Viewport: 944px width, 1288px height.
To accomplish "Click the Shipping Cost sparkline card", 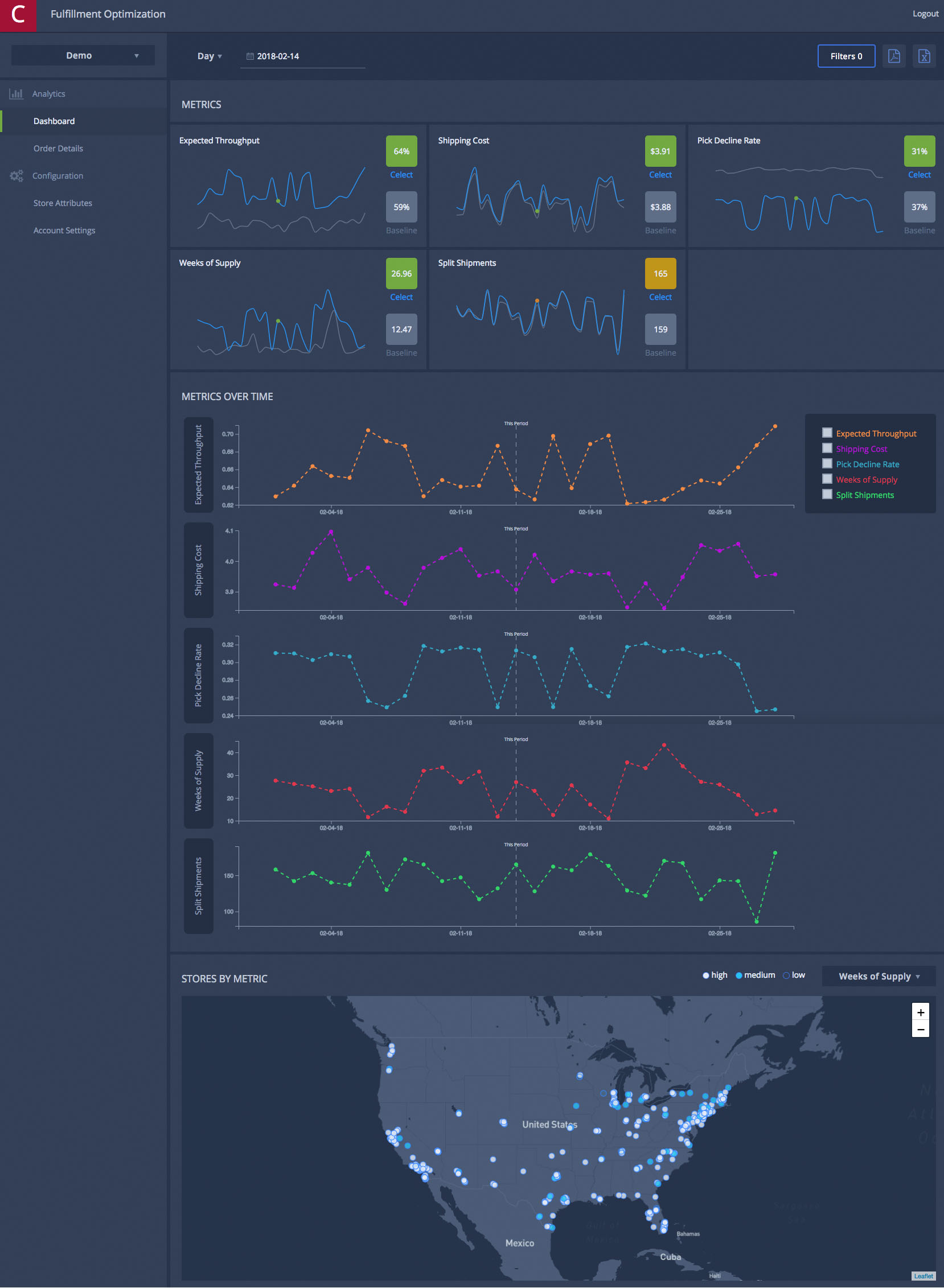I will [557, 186].
